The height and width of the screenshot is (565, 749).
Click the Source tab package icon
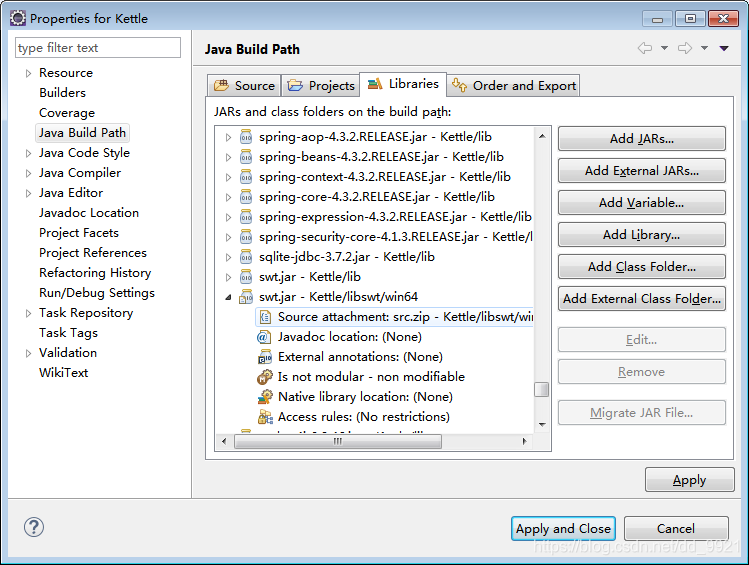[x=222, y=85]
